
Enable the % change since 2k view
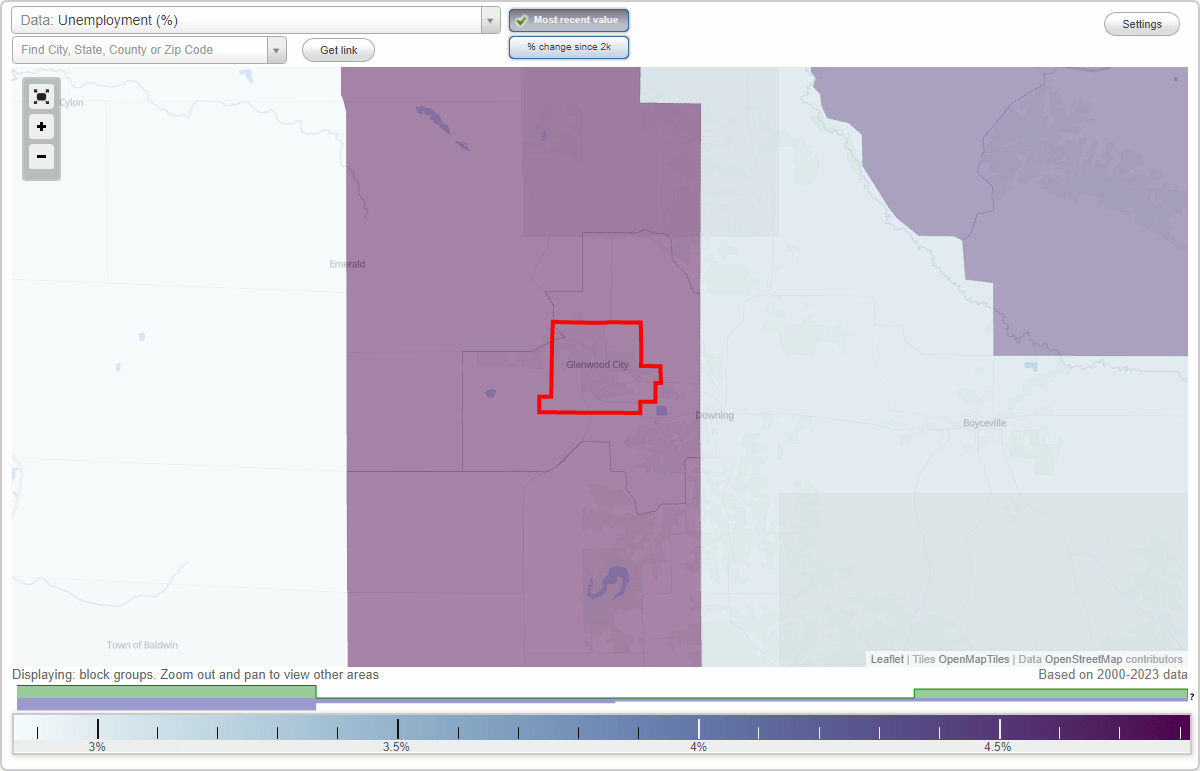[568, 46]
